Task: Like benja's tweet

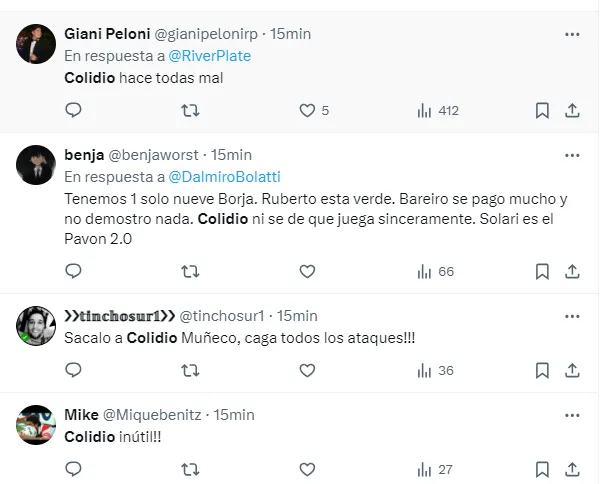Action: pos(308,271)
